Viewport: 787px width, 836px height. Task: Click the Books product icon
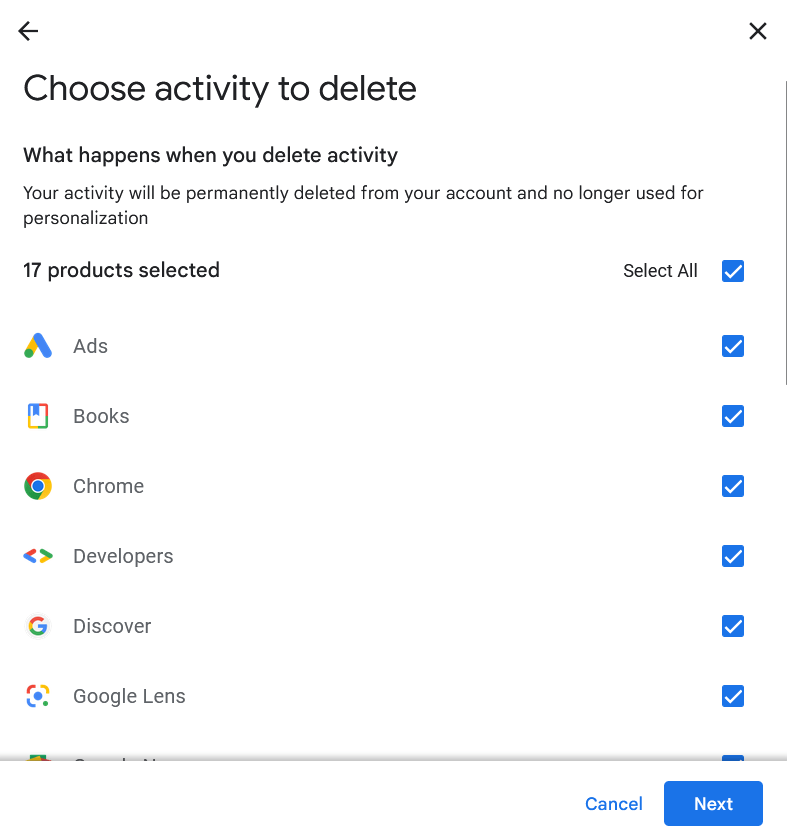pos(38,416)
